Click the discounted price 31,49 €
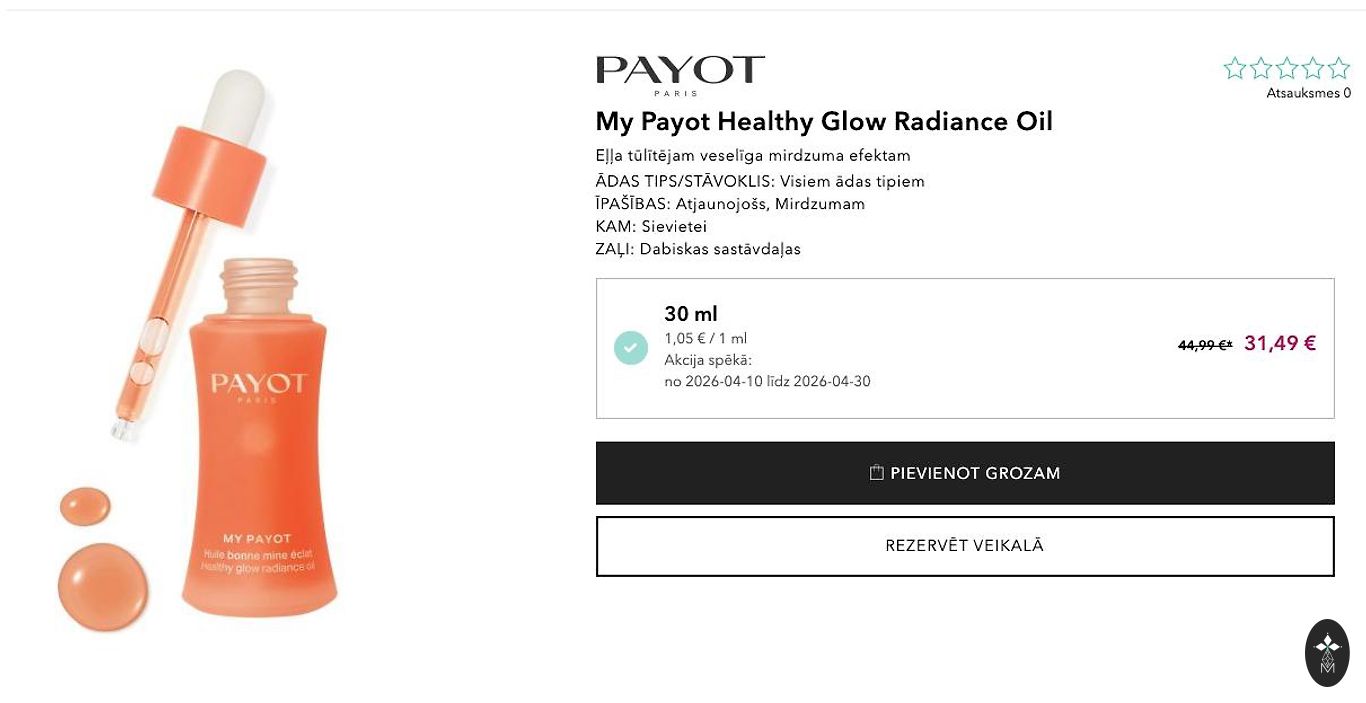The height and width of the screenshot is (703, 1366). (x=1280, y=344)
